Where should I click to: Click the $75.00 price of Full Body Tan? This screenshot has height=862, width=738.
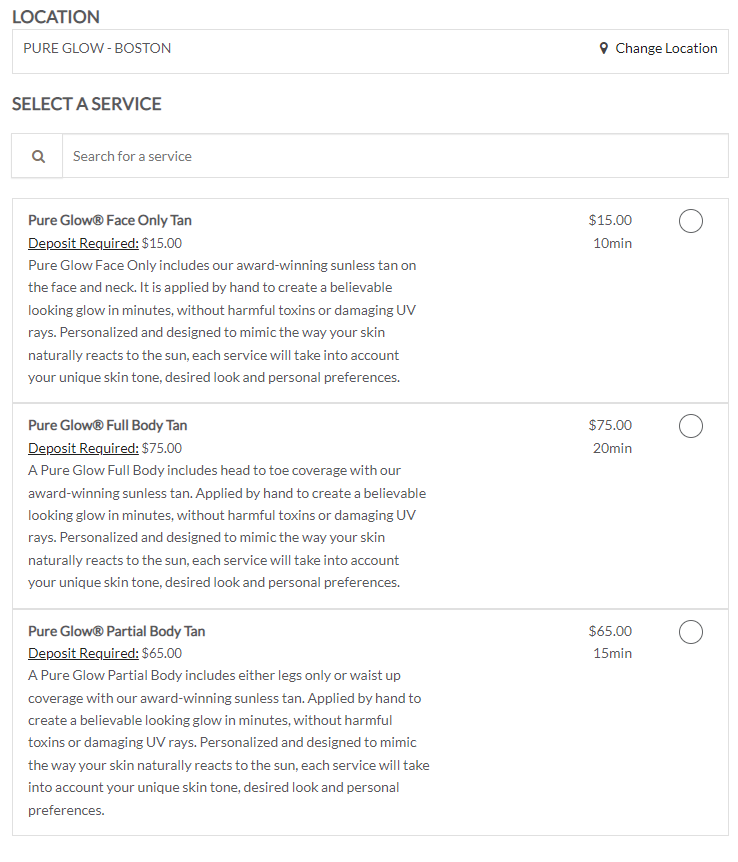pyautogui.click(x=610, y=425)
